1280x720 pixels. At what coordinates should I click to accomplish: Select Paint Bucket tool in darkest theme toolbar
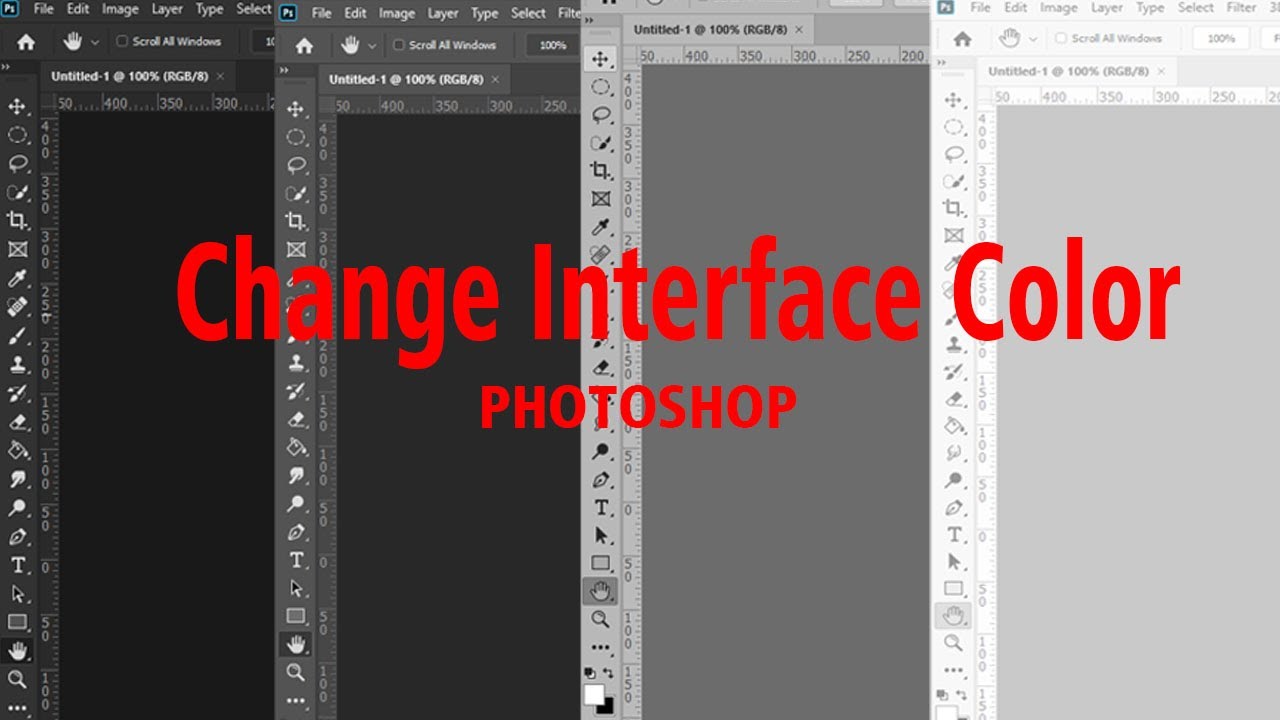pos(17,450)
